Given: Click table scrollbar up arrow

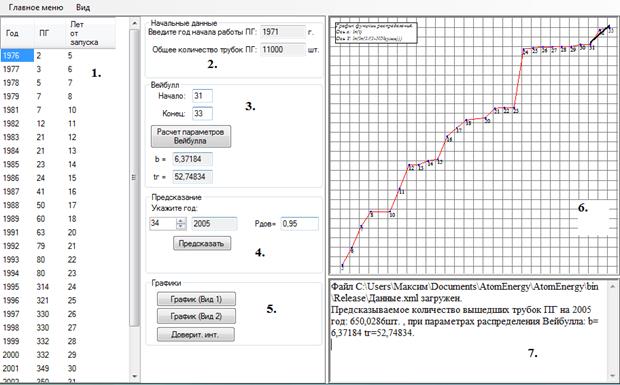Looking at the screenshot, I should pyautogui.click(x=135, y=23).
